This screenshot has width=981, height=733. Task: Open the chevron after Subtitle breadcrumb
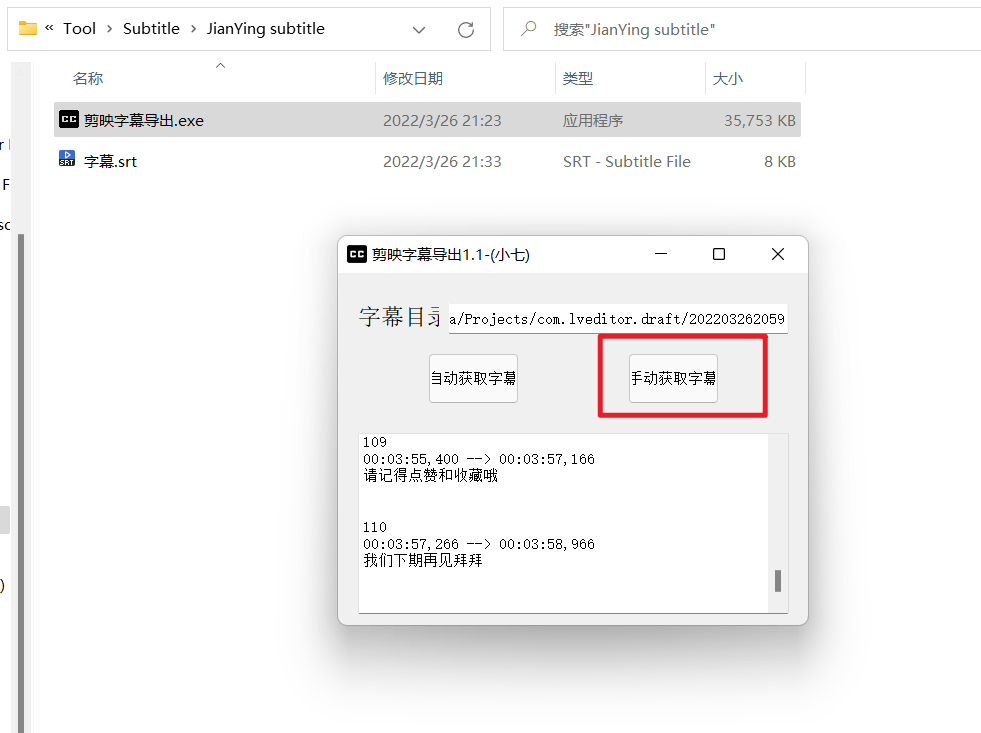[x=193, y=29]
